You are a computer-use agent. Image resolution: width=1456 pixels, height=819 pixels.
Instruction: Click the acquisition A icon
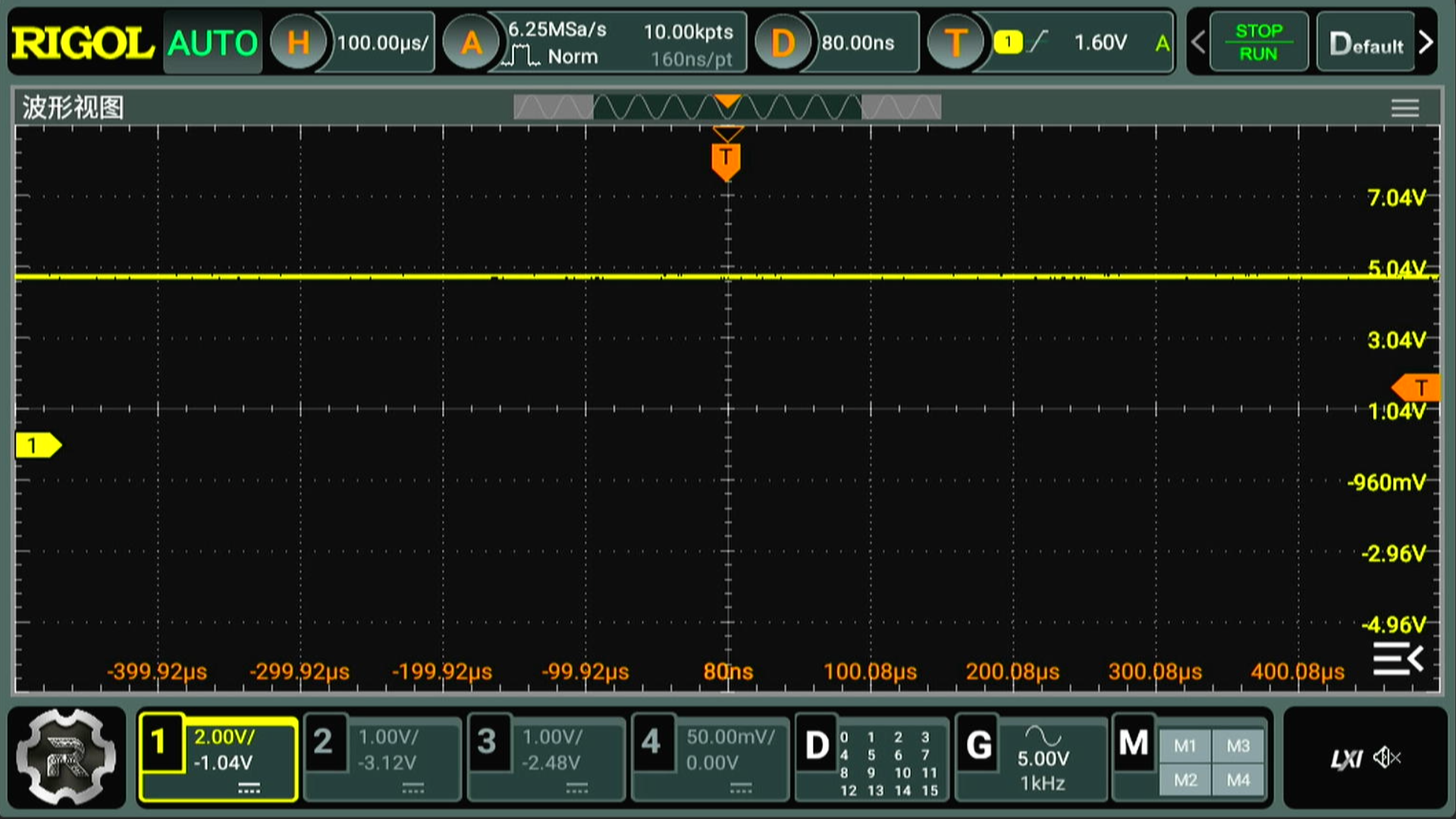click(471, 43)
